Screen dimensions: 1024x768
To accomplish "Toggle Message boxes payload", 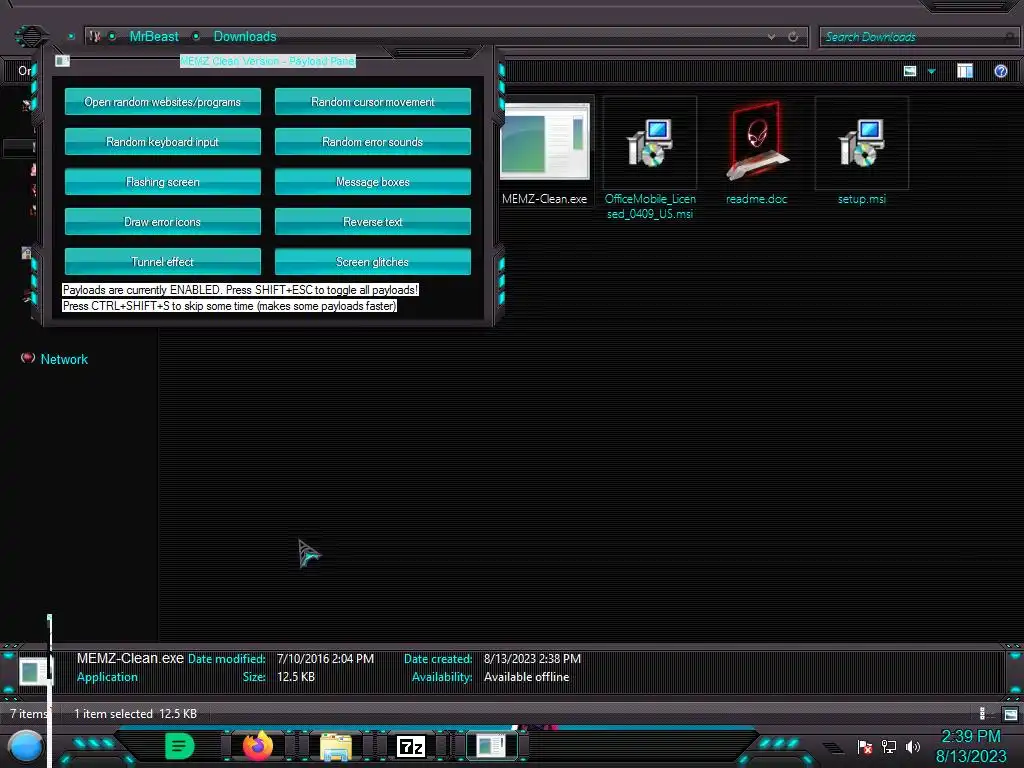I will point(373,182).
